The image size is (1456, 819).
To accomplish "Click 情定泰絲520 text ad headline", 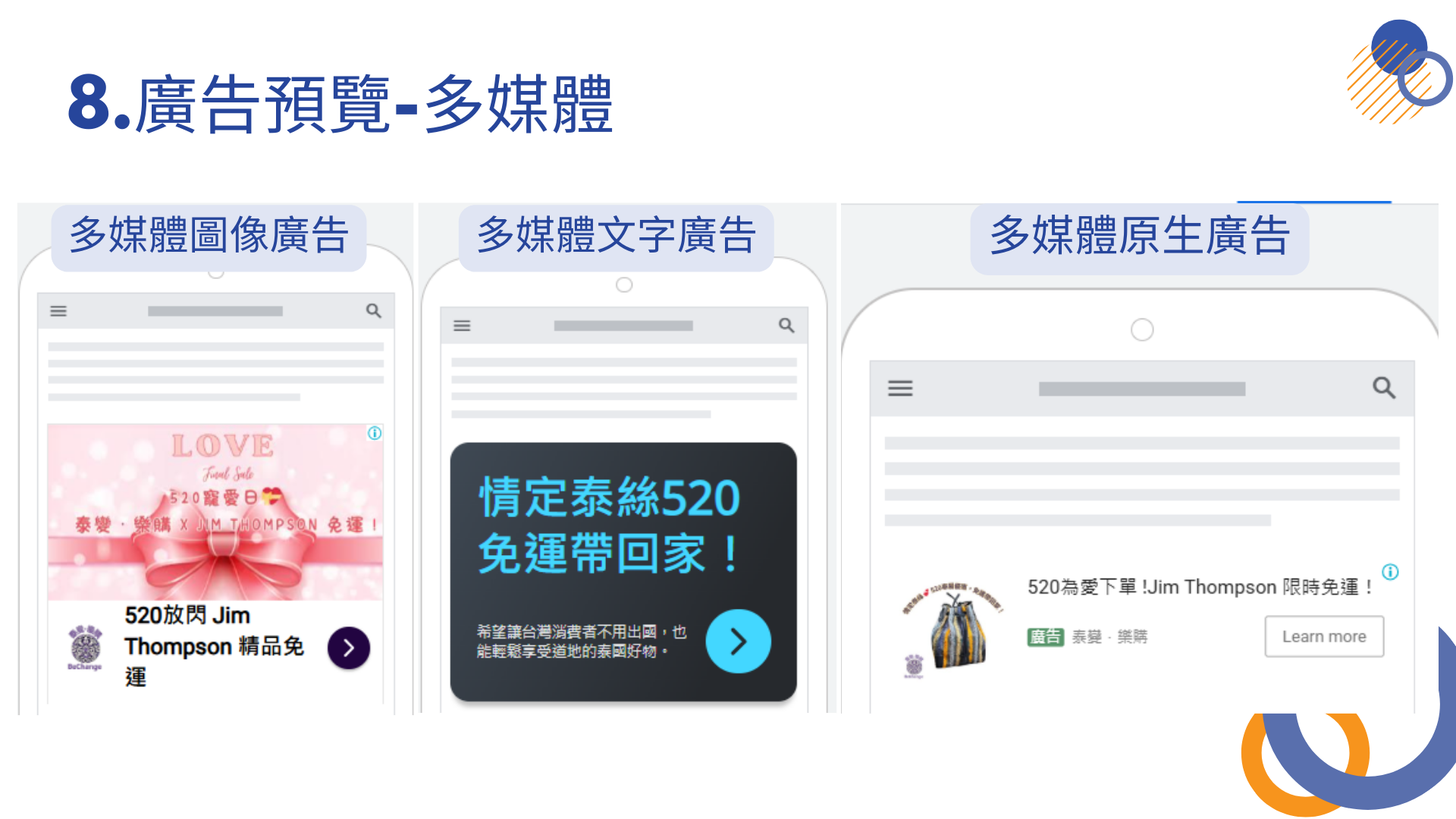I will tap(609, 526).
